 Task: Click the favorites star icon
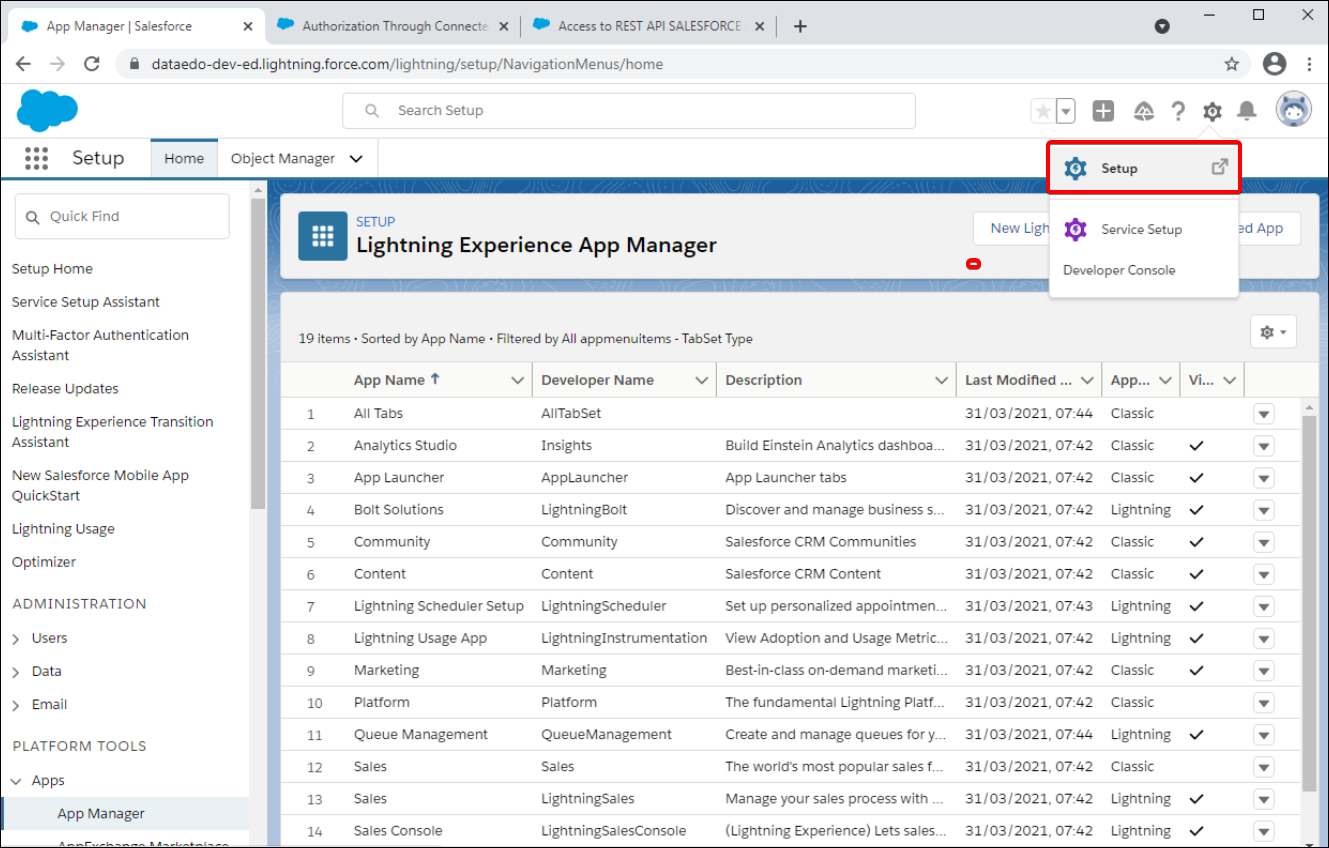1043,111
